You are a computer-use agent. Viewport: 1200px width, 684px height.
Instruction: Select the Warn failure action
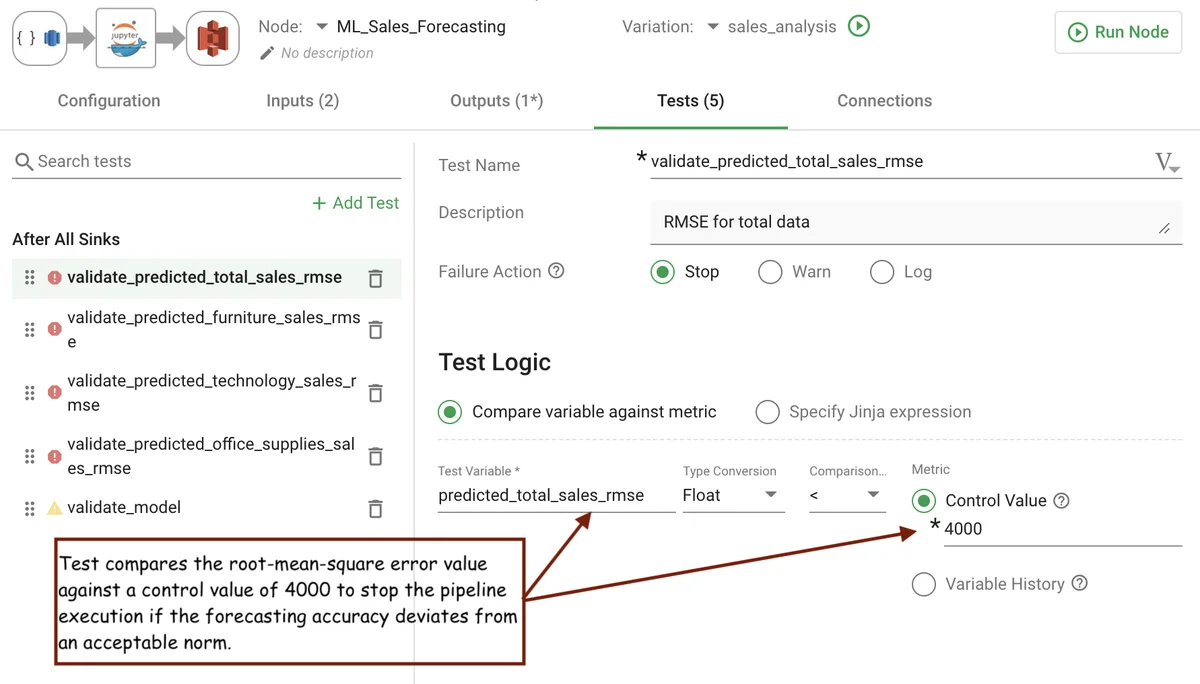(x=770, y=272)
